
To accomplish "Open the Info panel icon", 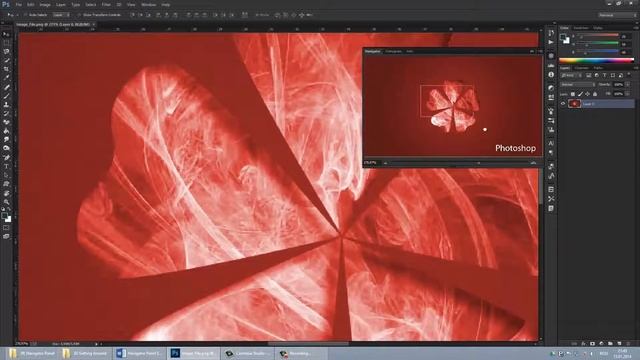I will coord(551,75).
